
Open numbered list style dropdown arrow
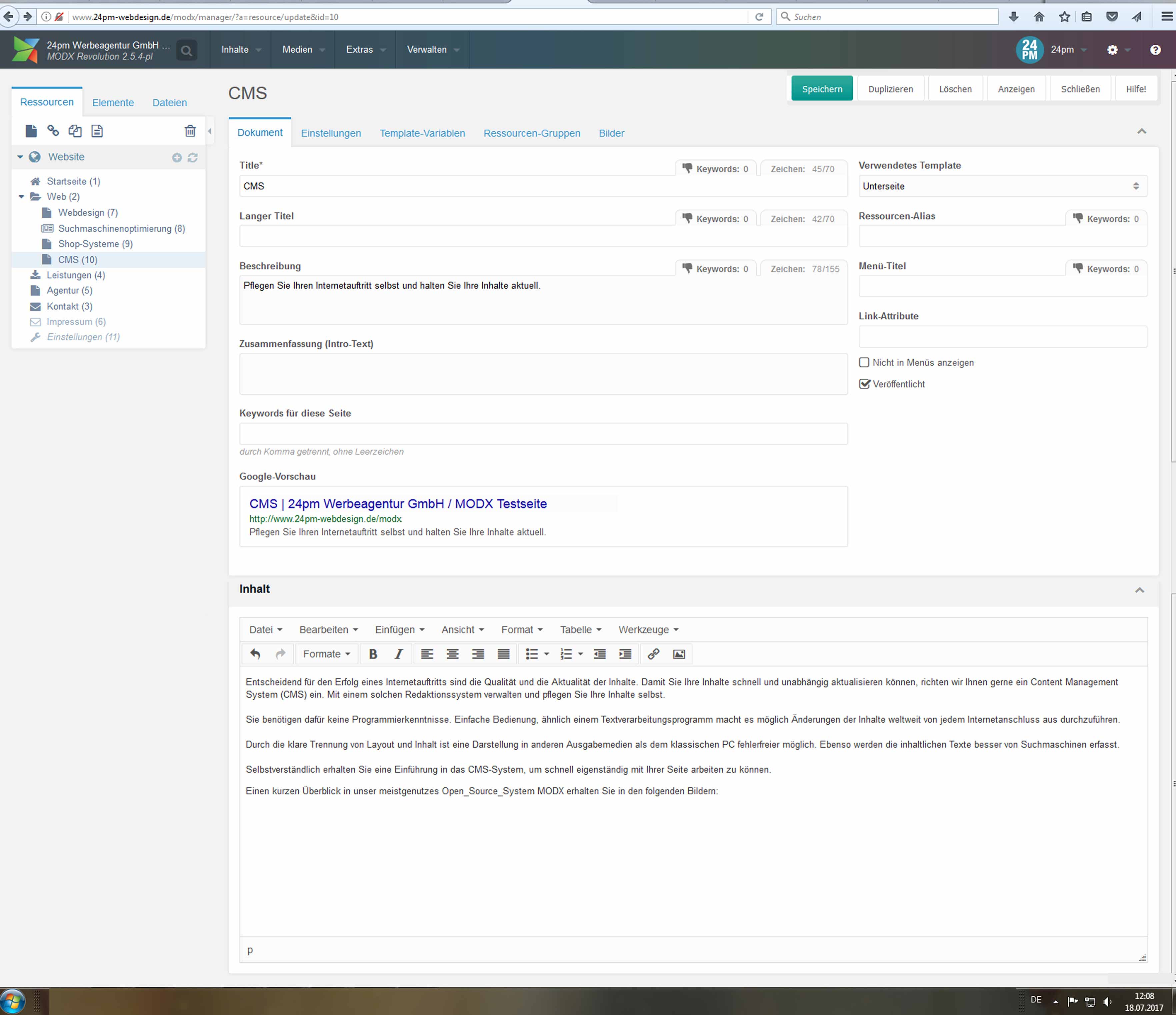581,654
